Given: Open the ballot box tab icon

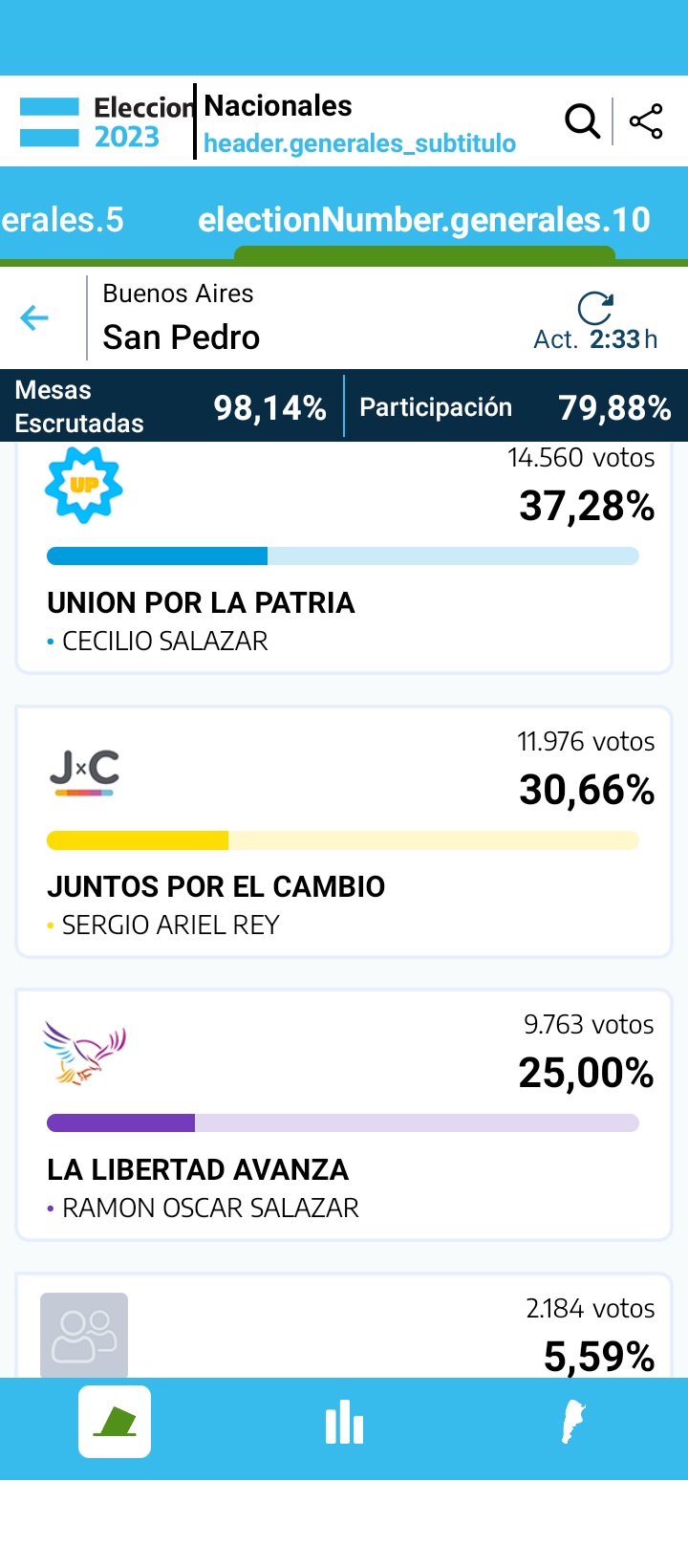Looking at the screenshot, I should pyautogui.click(x=115, y=1422).
